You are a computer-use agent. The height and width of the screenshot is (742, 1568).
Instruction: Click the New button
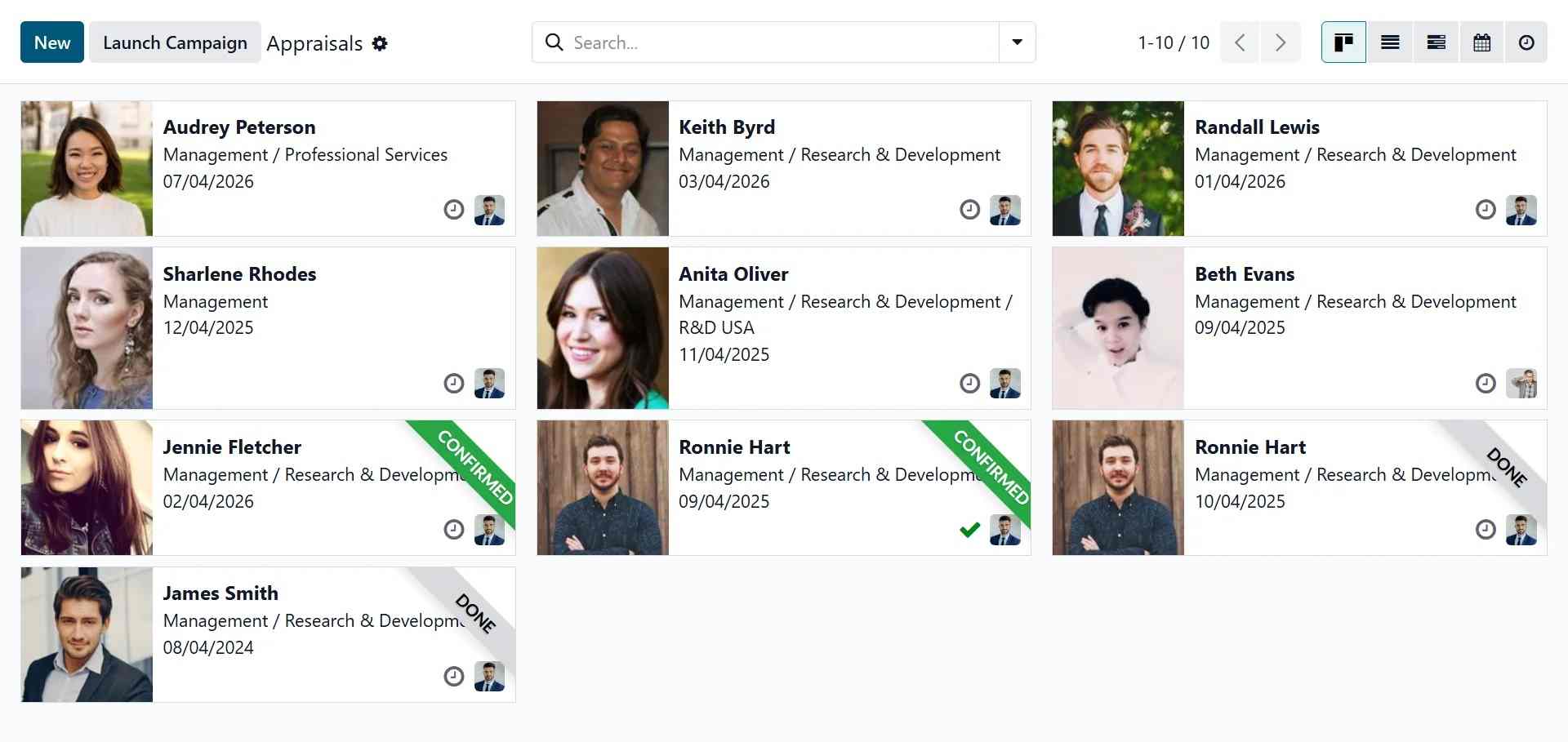pos(52,42)
